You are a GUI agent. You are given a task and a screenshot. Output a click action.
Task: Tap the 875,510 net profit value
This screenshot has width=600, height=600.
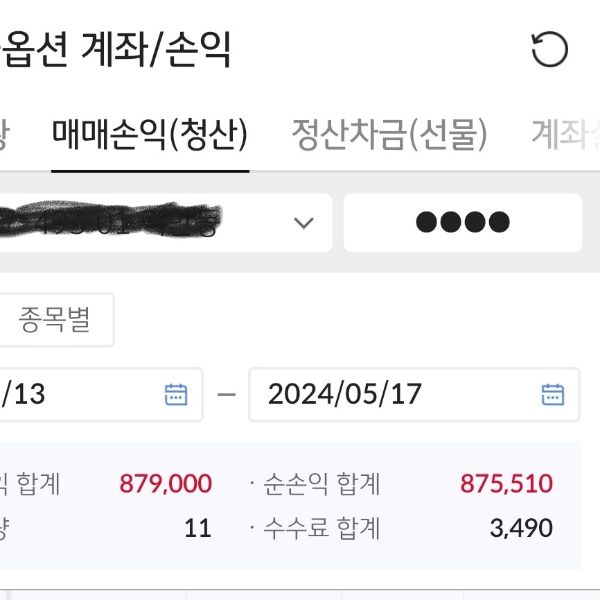(x=506, y=484)
